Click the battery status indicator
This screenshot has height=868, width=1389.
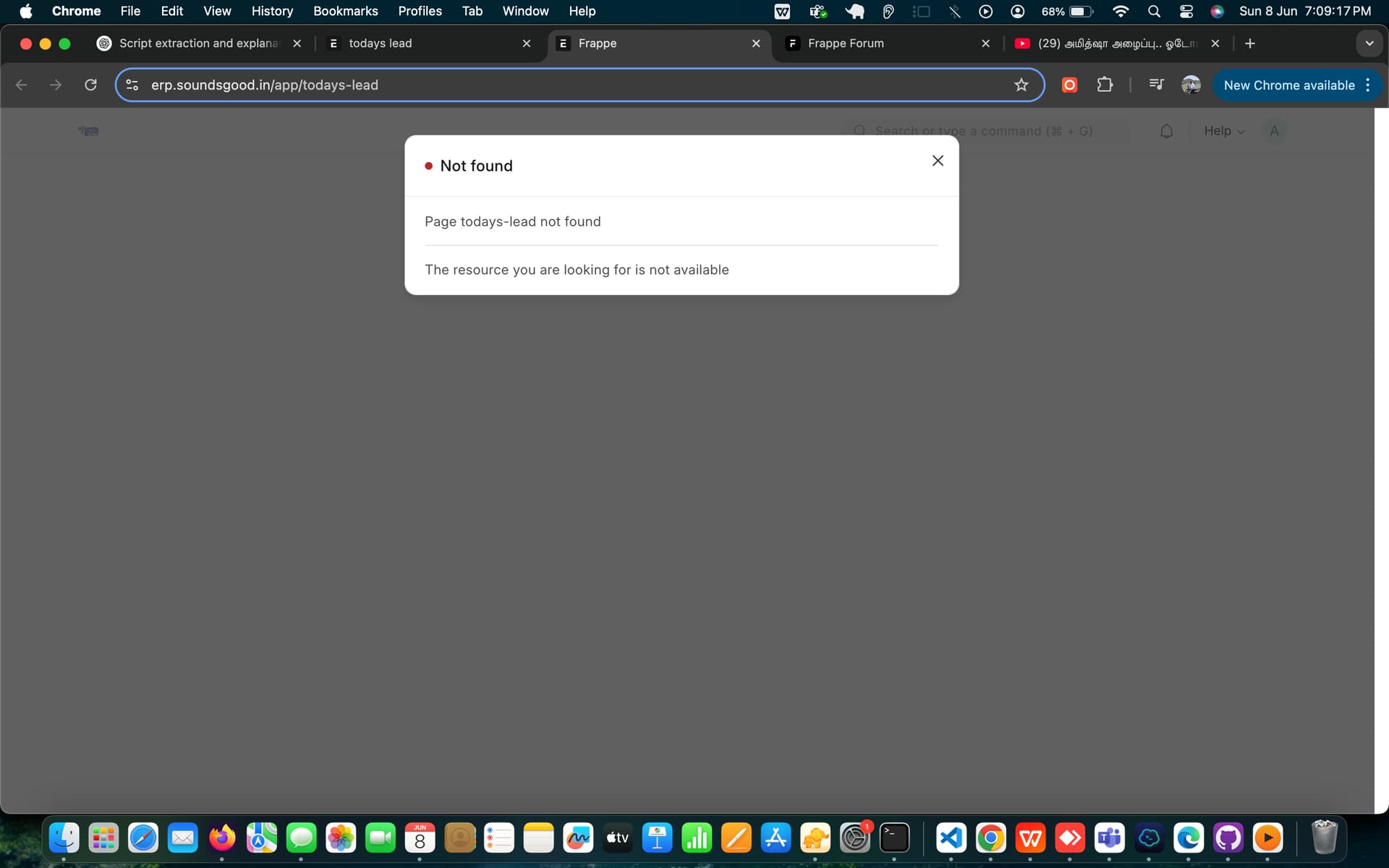[1067, 11]
